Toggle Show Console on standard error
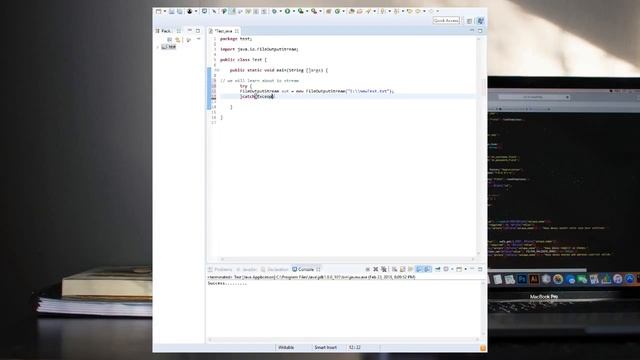Viewport: 640px width, 360px height. point(427,269)
